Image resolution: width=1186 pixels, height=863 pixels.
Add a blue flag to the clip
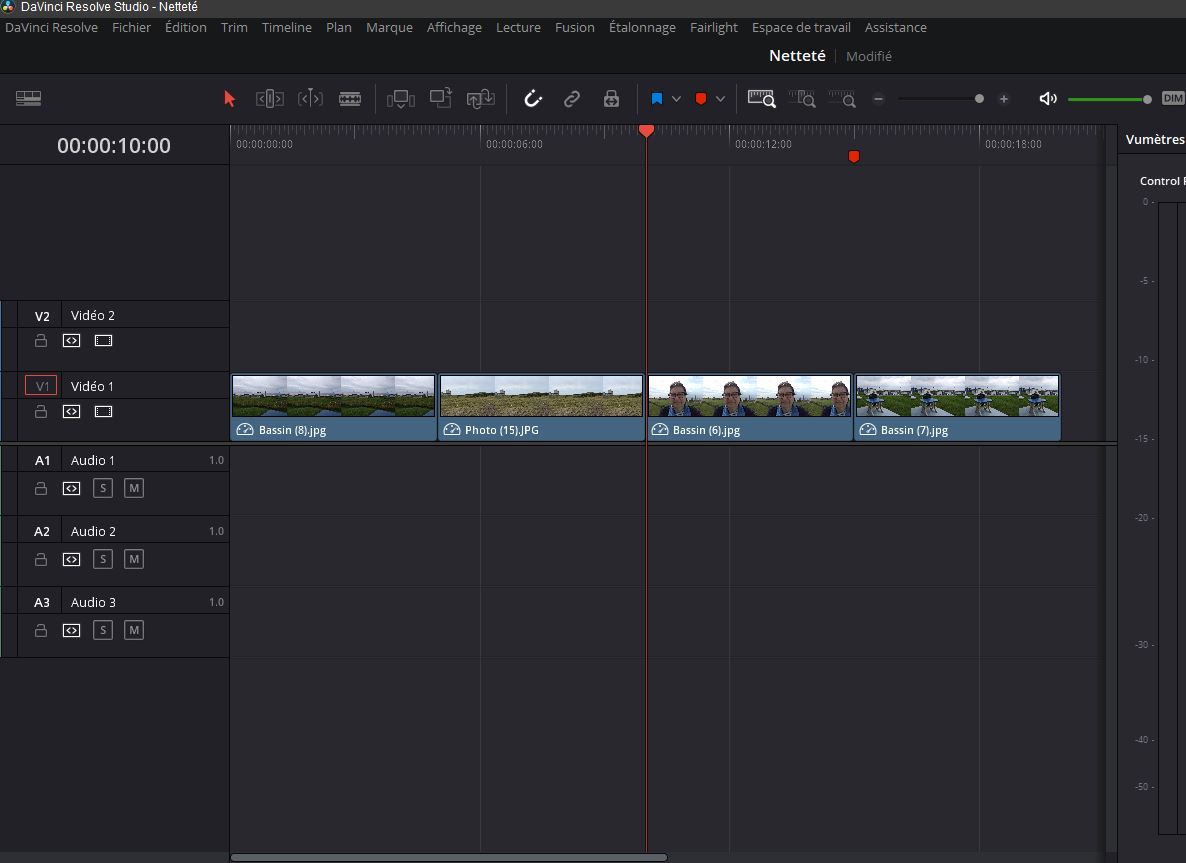pyautogui.click(x=657, y=99)
